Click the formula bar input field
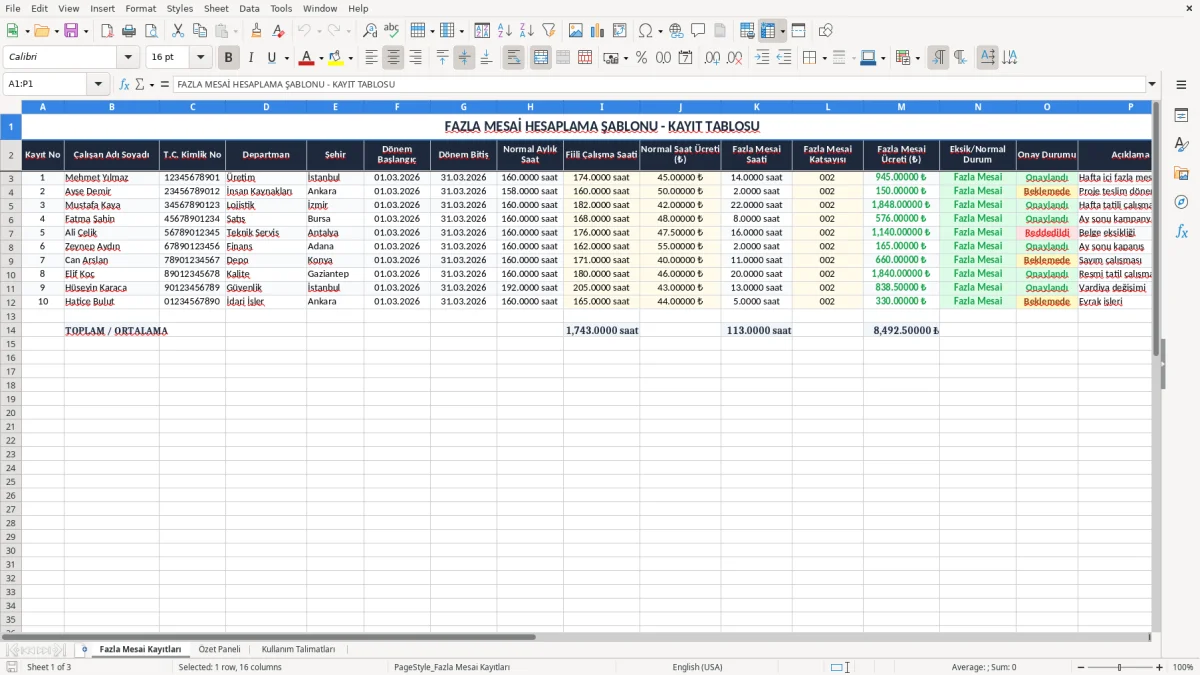 point(659,85)
